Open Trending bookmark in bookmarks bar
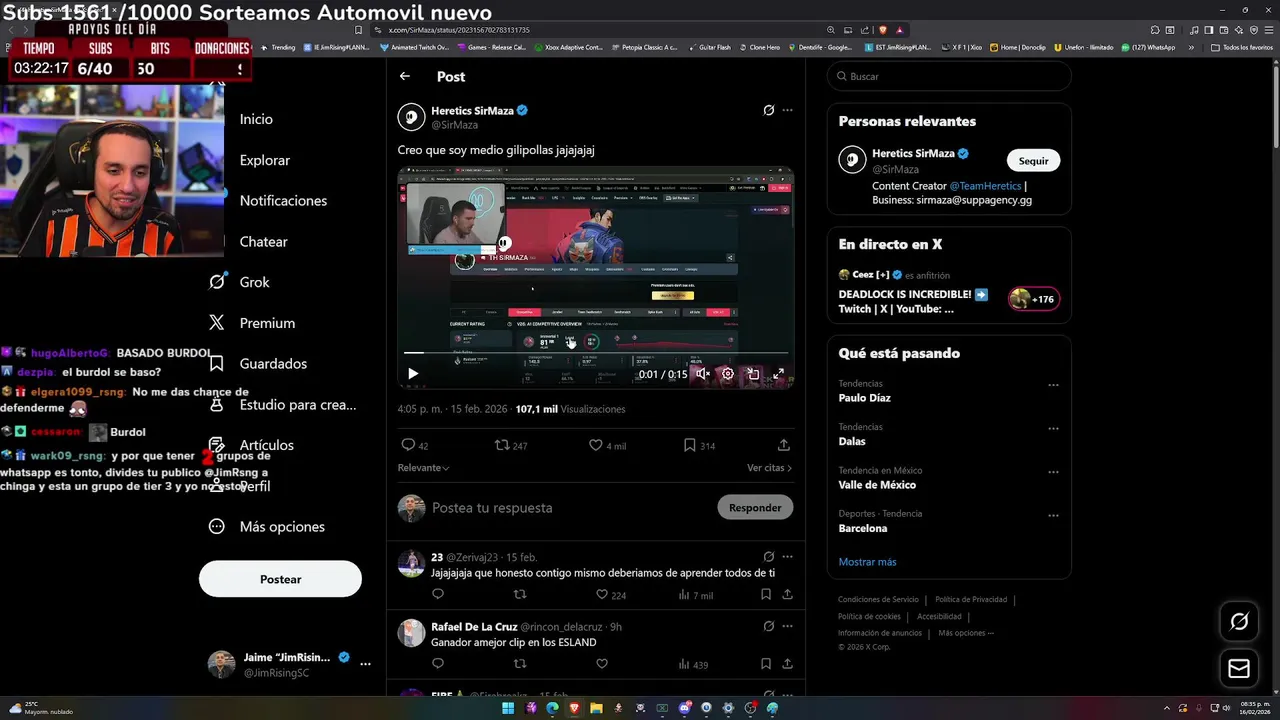The width and height of the screenshot is (1280, 720). [x=278, y=47]
